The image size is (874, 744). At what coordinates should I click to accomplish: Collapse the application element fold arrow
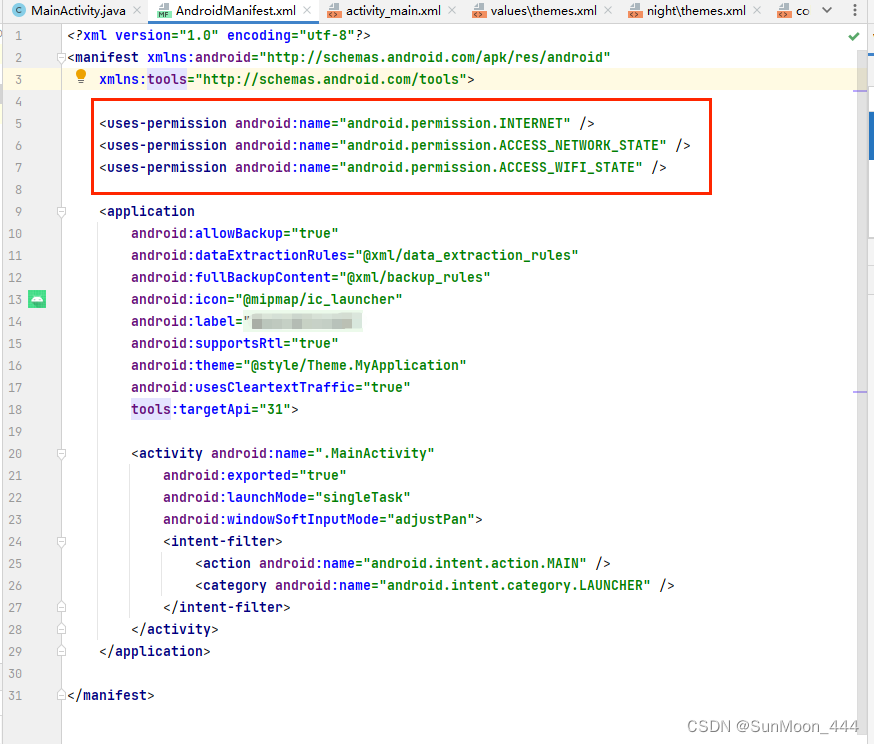click(x=61, y=211)
